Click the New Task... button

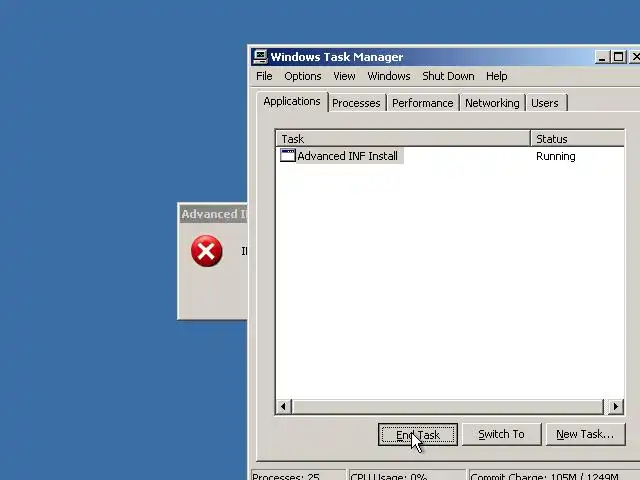click(585, 434)
